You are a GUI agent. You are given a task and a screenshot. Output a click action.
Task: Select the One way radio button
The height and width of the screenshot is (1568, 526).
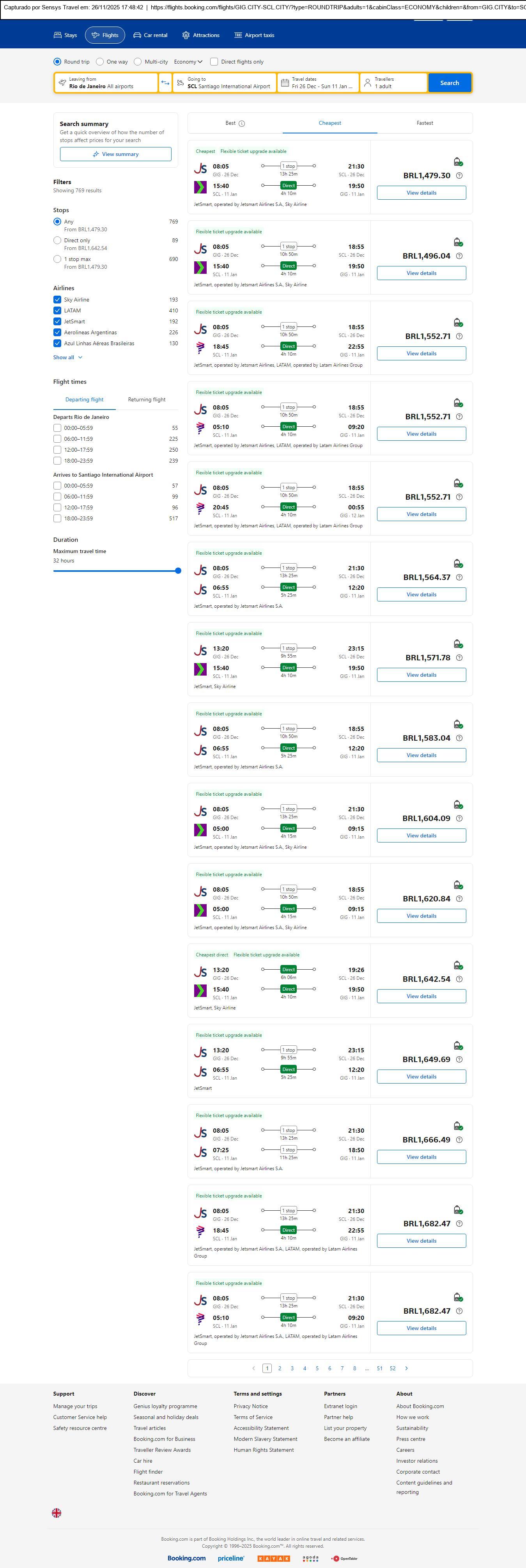[100, 62]
